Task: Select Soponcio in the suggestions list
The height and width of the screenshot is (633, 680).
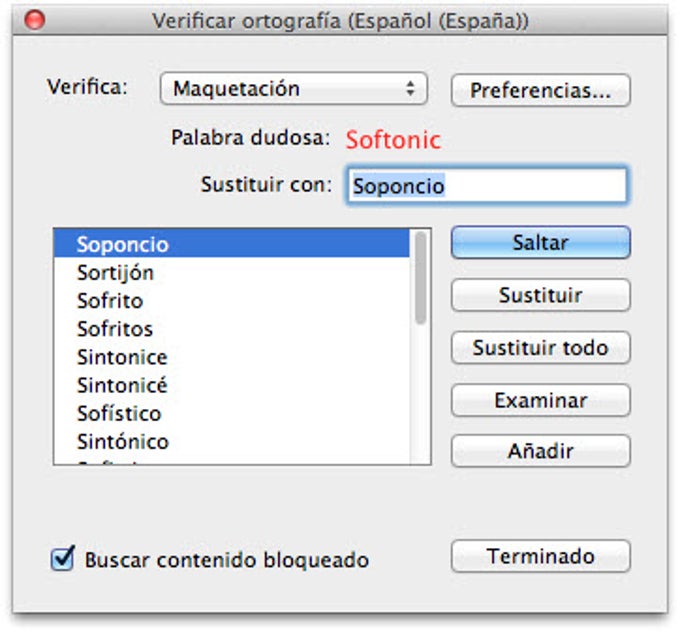Action: pyautogui.click(x=232, y=244)
